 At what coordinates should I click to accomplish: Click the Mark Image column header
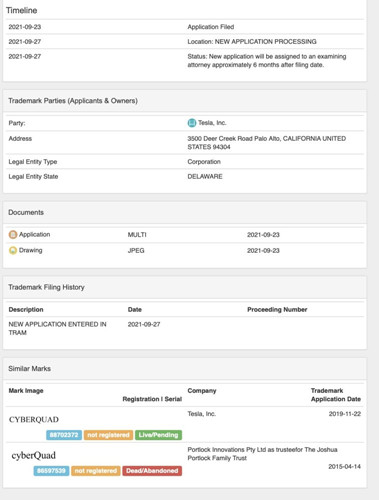26,391
